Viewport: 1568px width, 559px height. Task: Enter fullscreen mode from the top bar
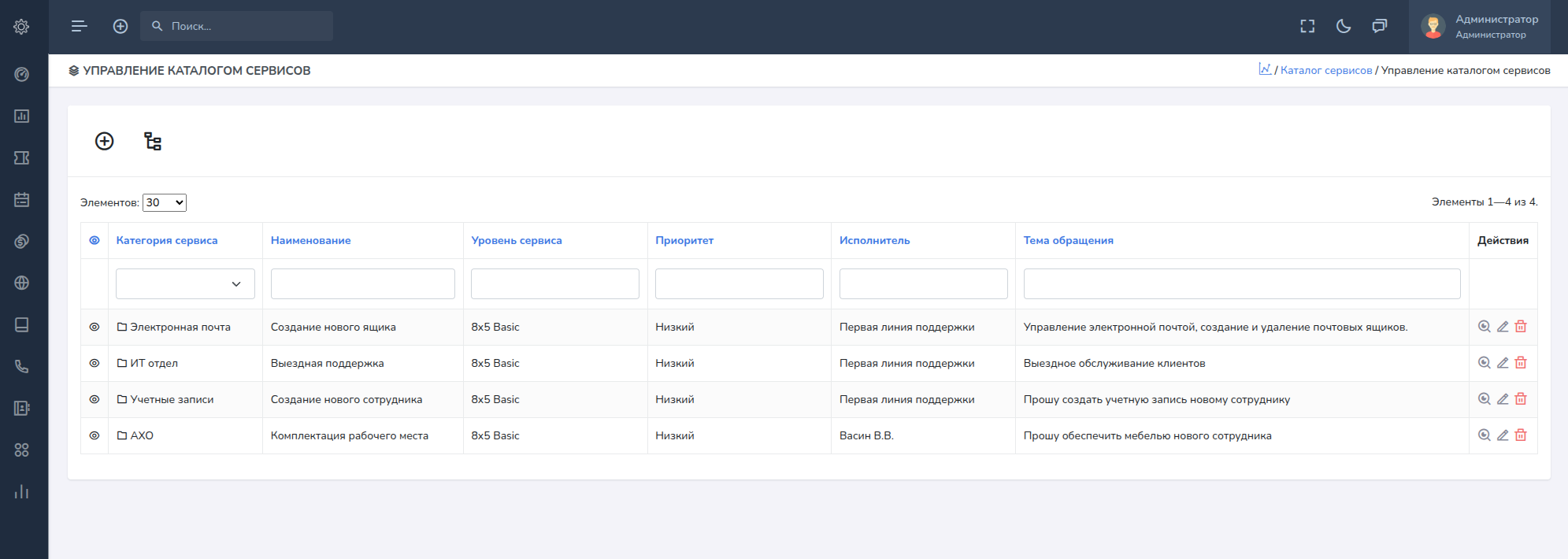pos(1307,26)
